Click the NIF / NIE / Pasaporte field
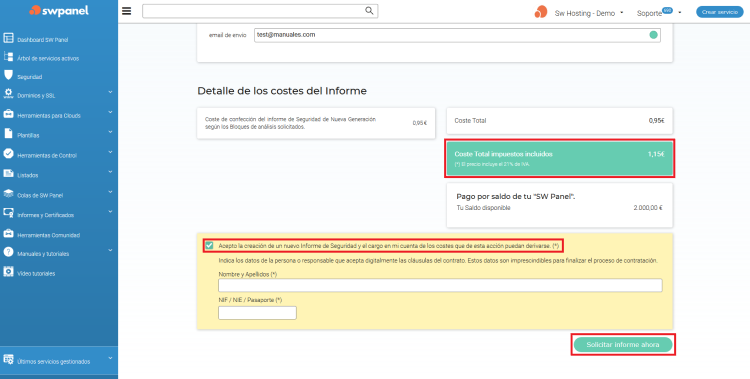 point(257,313)
